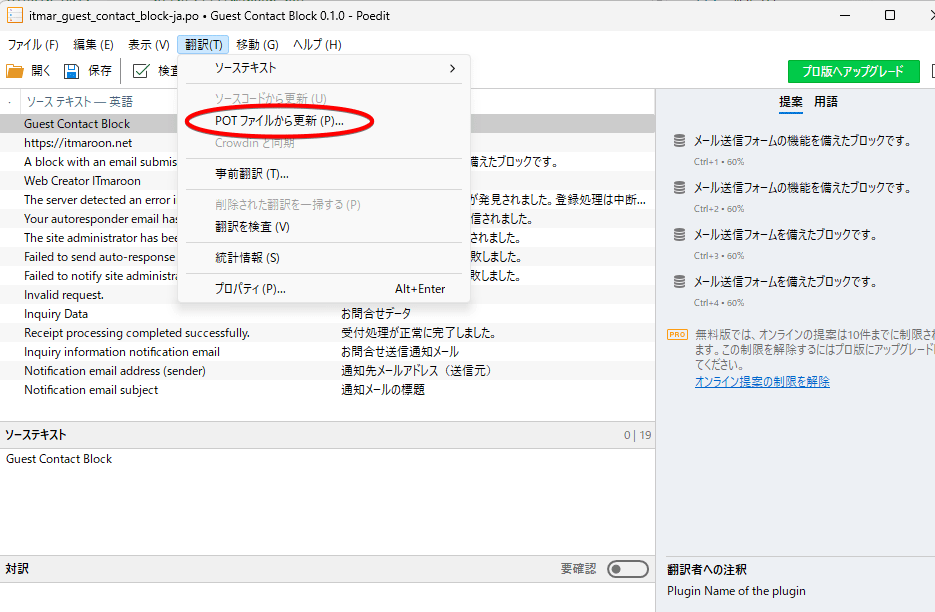Click the validate checkmark icon in toolbar
The width and height of the screenshot is (935, 612).
click(x=141, y=71)
